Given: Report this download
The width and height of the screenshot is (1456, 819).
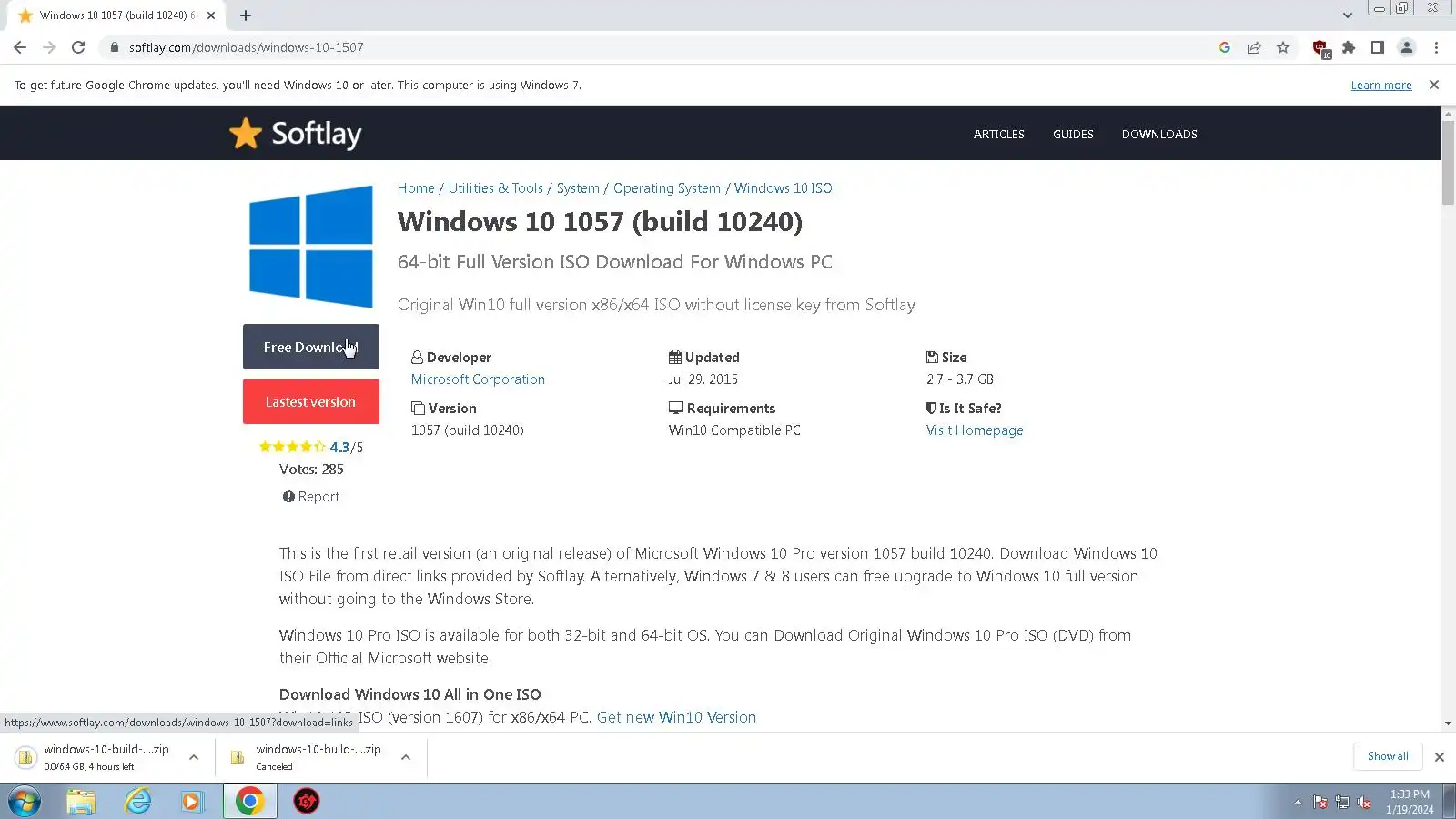Looking at the screenshot, I should [x=311, y=497].
